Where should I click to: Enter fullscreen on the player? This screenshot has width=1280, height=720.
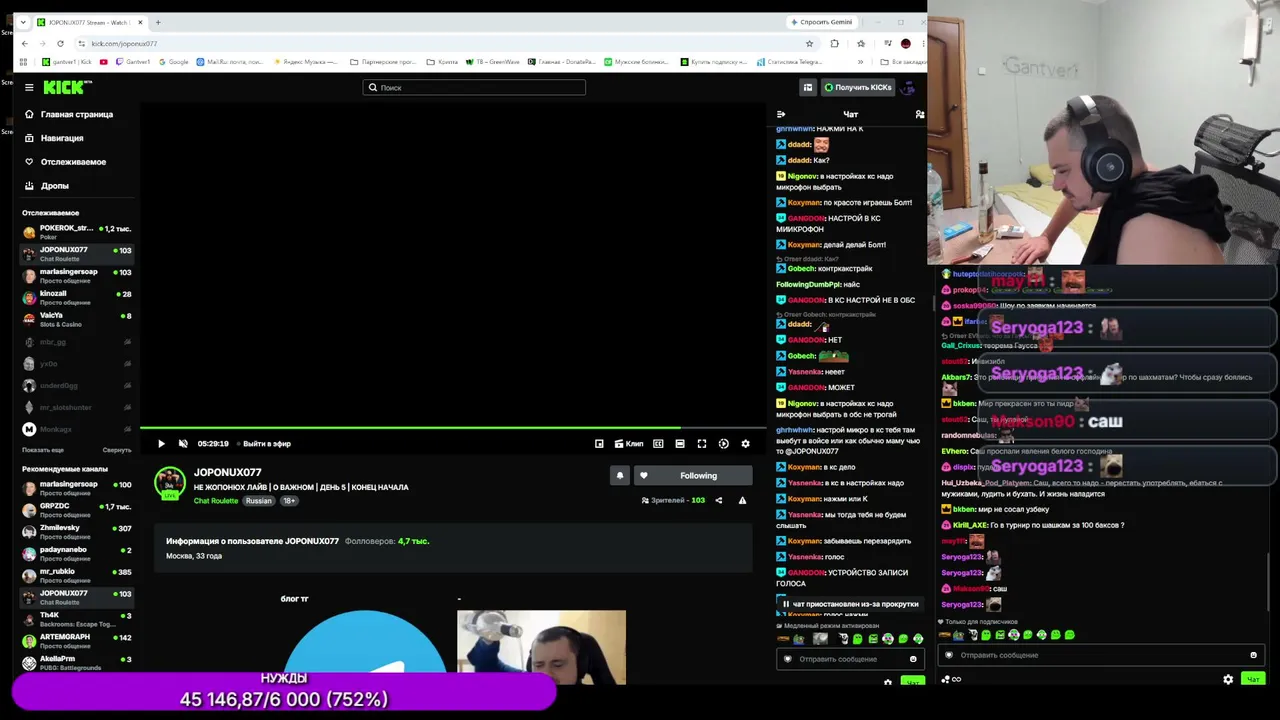(x=702, y=444)
